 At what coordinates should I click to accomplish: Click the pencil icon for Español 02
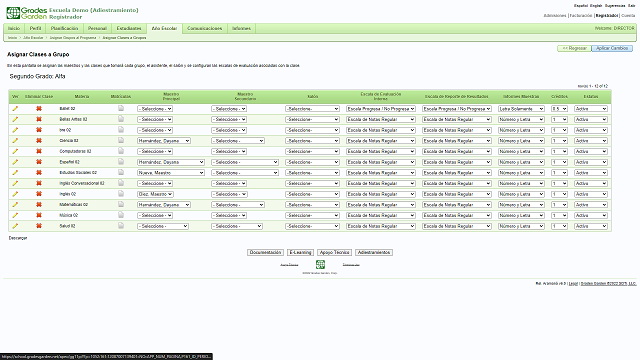point(15,162)
